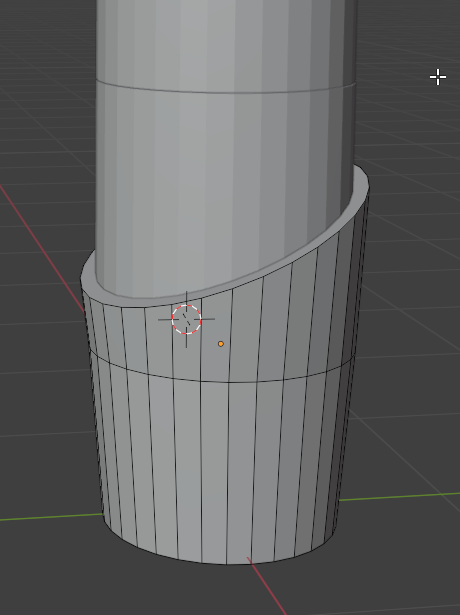Viewport: 460px width, 615px height.
Task: Click the orange object origin dot
Action: coord(221,344)
